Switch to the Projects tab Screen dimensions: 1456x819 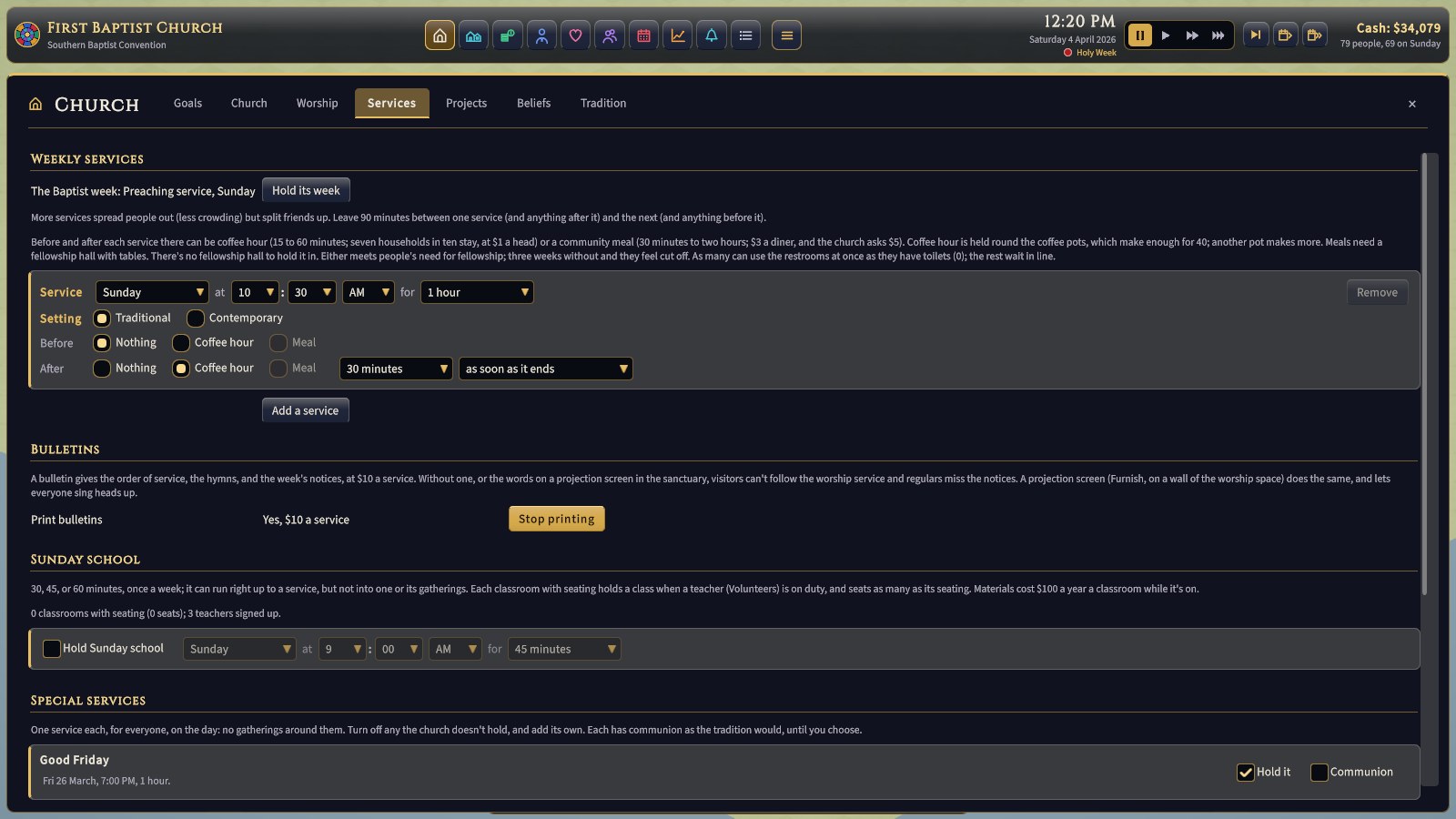[466, 104]
